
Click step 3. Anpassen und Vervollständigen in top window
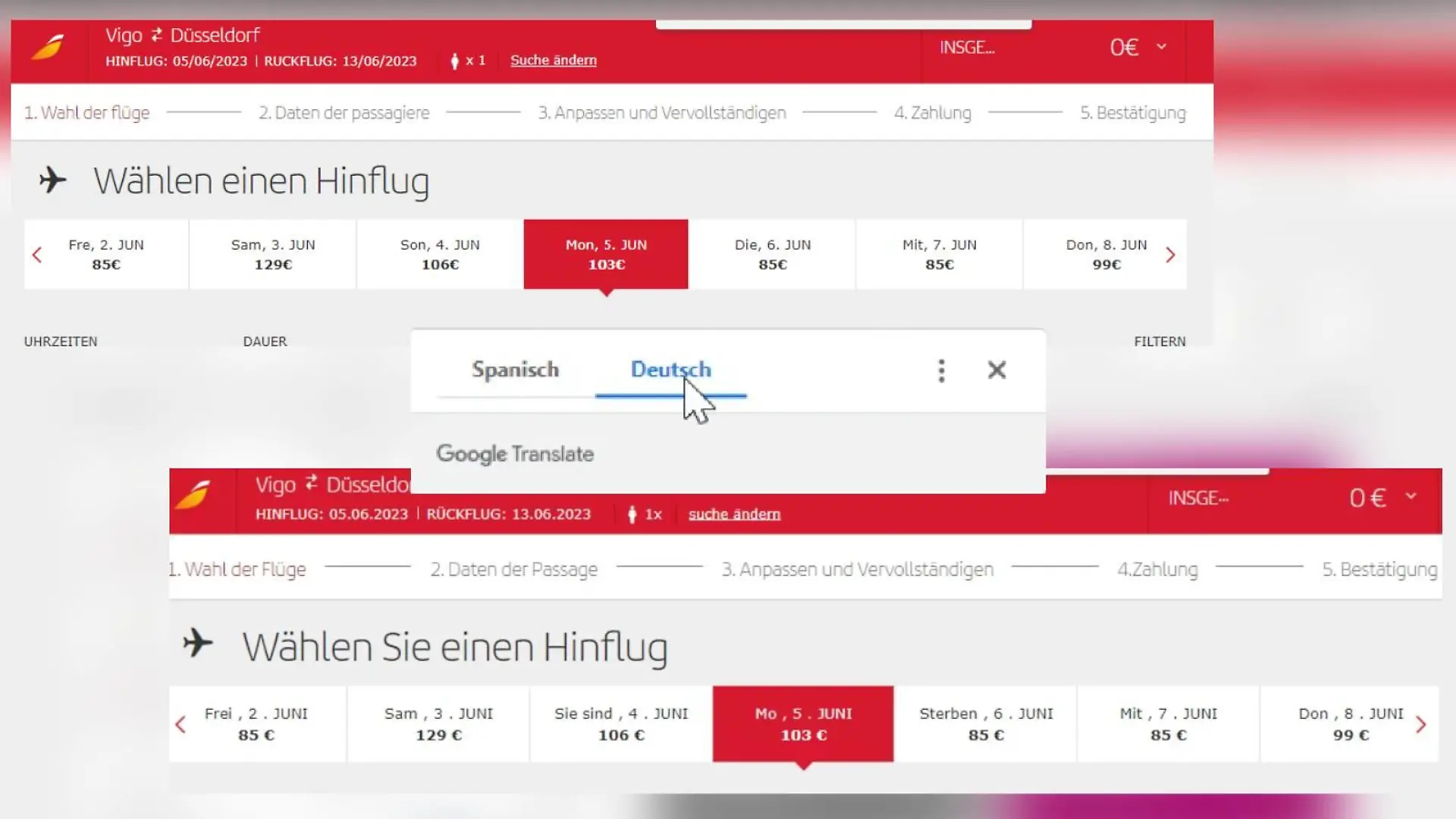tap(662, 113)
